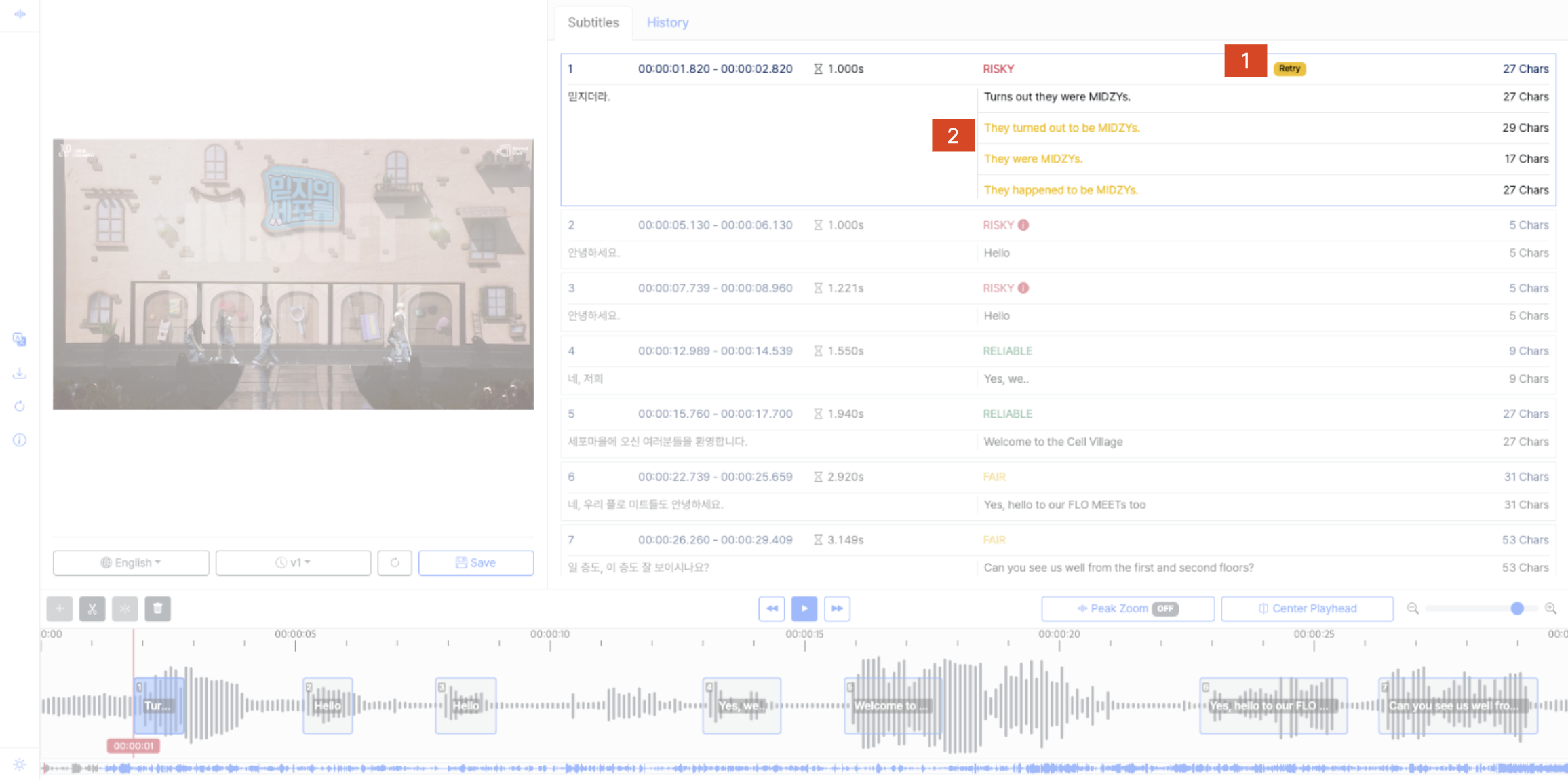Click 'Welcome to the Cell Village' translation
The height and width of the screenshot is (780, 1568).
[x=1053, y=442]
